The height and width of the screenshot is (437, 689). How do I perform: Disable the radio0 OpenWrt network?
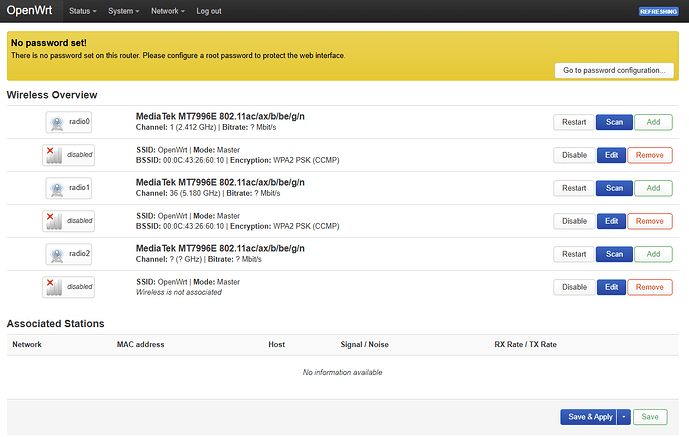click(574, 155)
